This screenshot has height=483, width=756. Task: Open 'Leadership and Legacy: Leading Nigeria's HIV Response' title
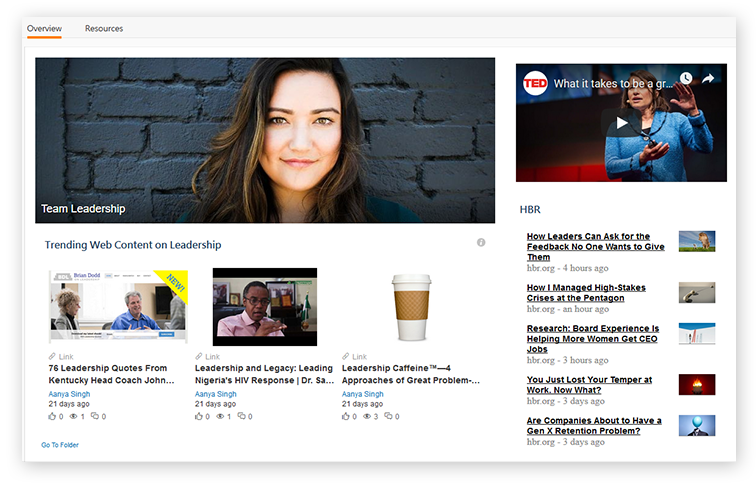coord(264,374)
